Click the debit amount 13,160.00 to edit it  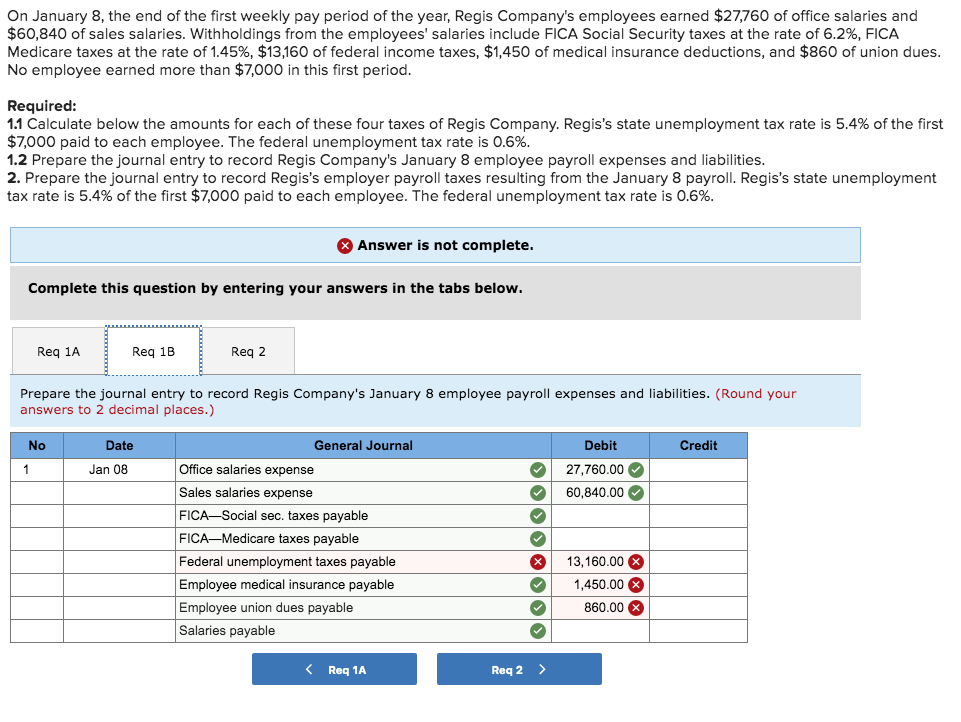click(x=598, y=561)
